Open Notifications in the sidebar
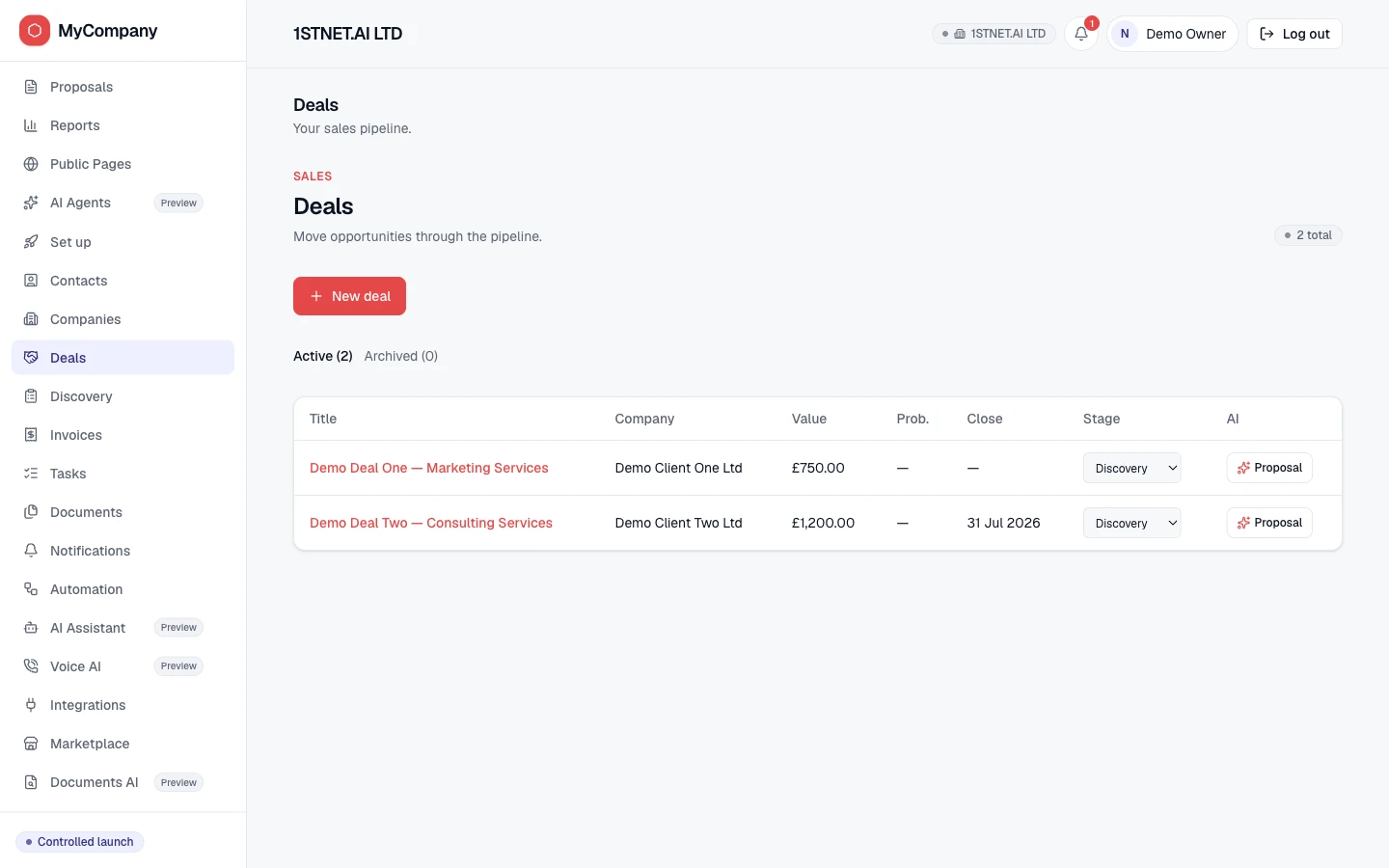This screenshot has height=868, width=1389. 123,551
